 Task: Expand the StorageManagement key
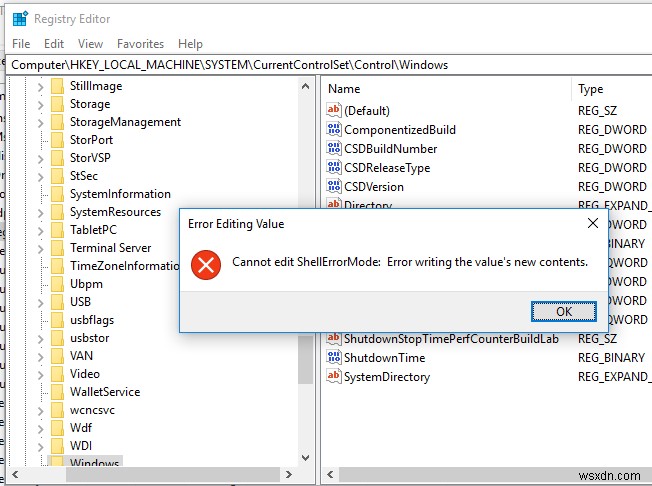pos(40,123)
